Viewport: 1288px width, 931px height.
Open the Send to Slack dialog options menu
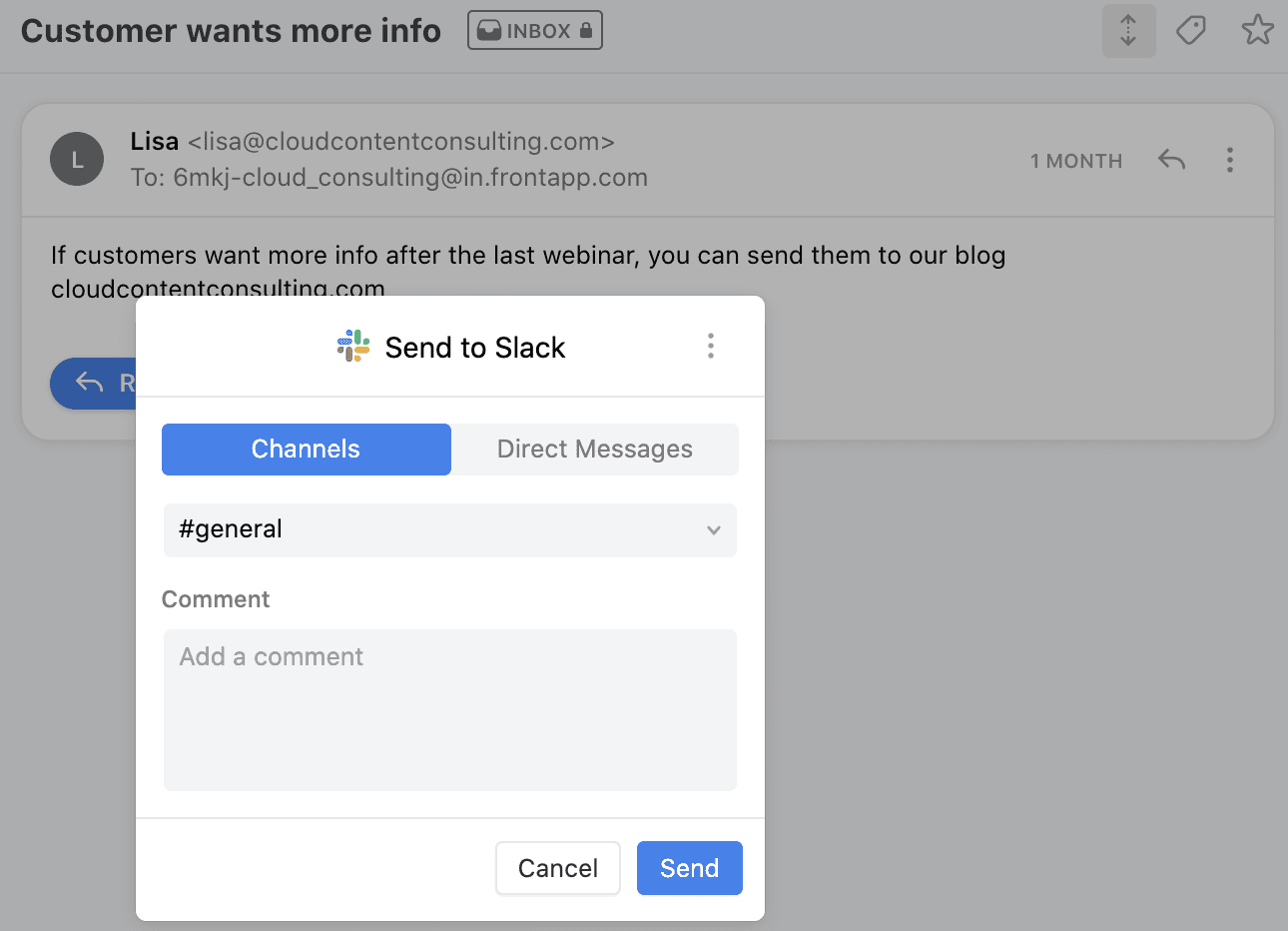click(711, 347)
